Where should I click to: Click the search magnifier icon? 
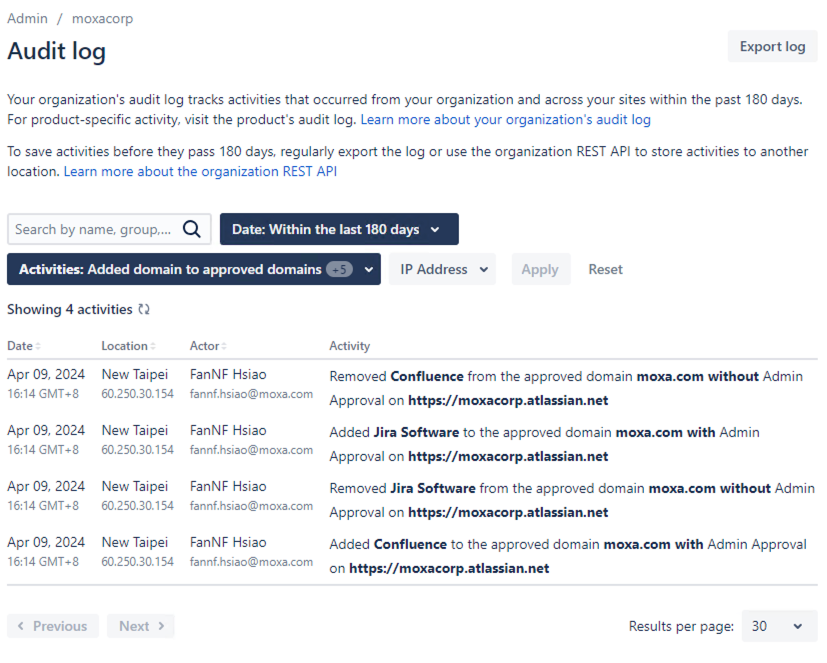click(x=191, y=229)
